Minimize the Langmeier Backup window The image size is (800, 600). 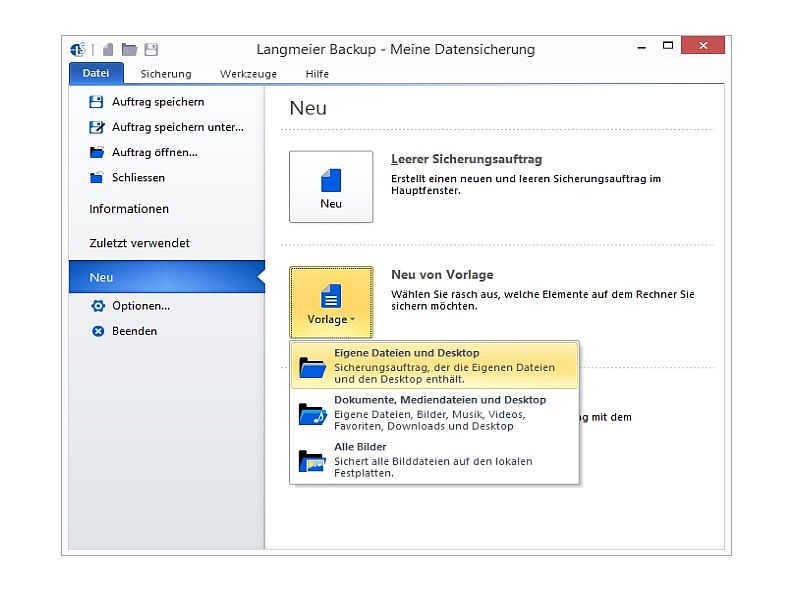(x=642, y=47)
